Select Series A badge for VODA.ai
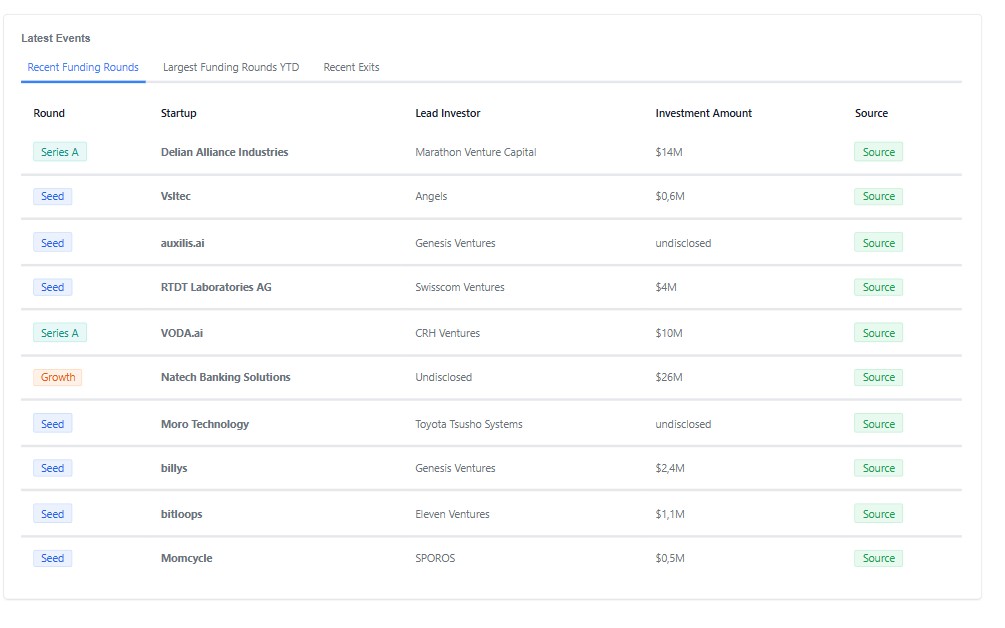 click(60, 333)
